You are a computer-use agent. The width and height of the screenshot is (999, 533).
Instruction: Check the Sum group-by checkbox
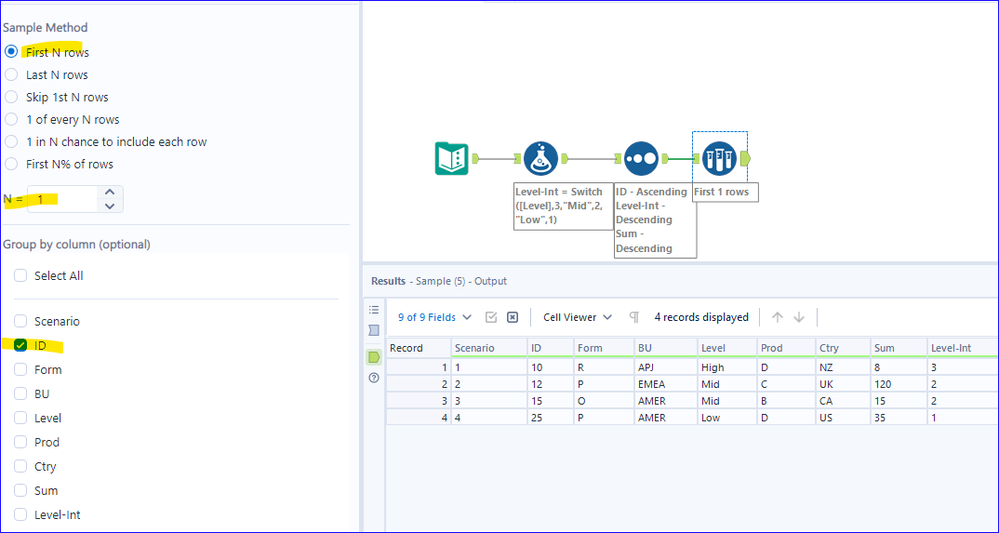21,490
